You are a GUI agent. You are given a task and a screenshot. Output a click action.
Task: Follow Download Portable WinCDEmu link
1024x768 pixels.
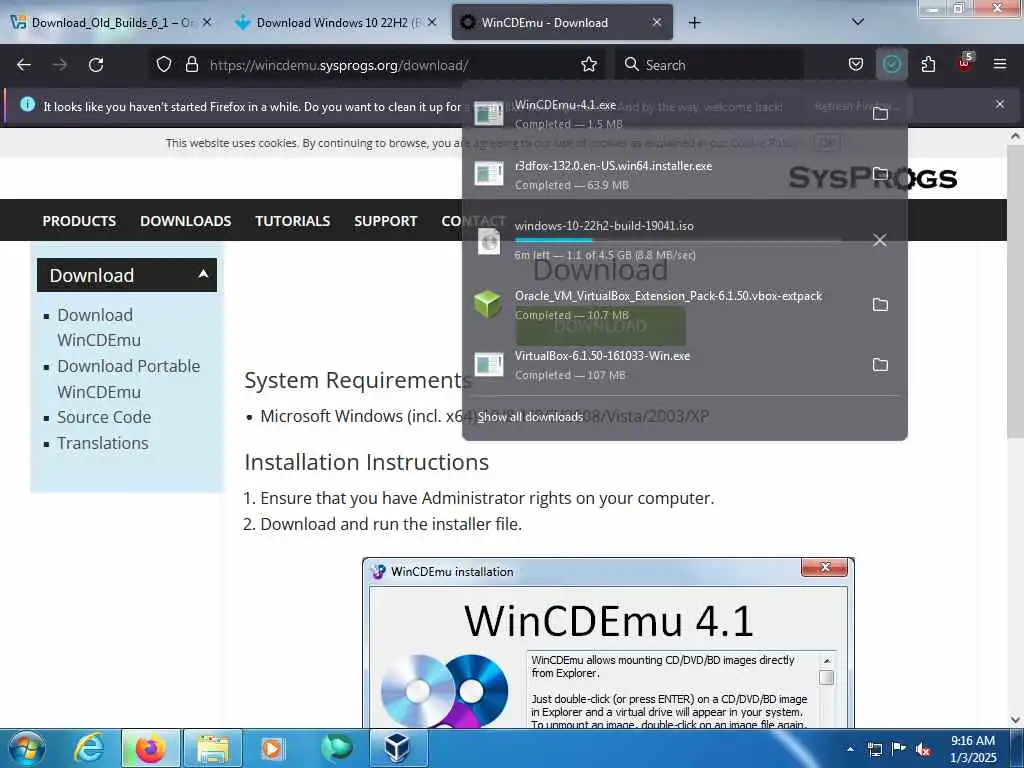(x=129, y=379)
